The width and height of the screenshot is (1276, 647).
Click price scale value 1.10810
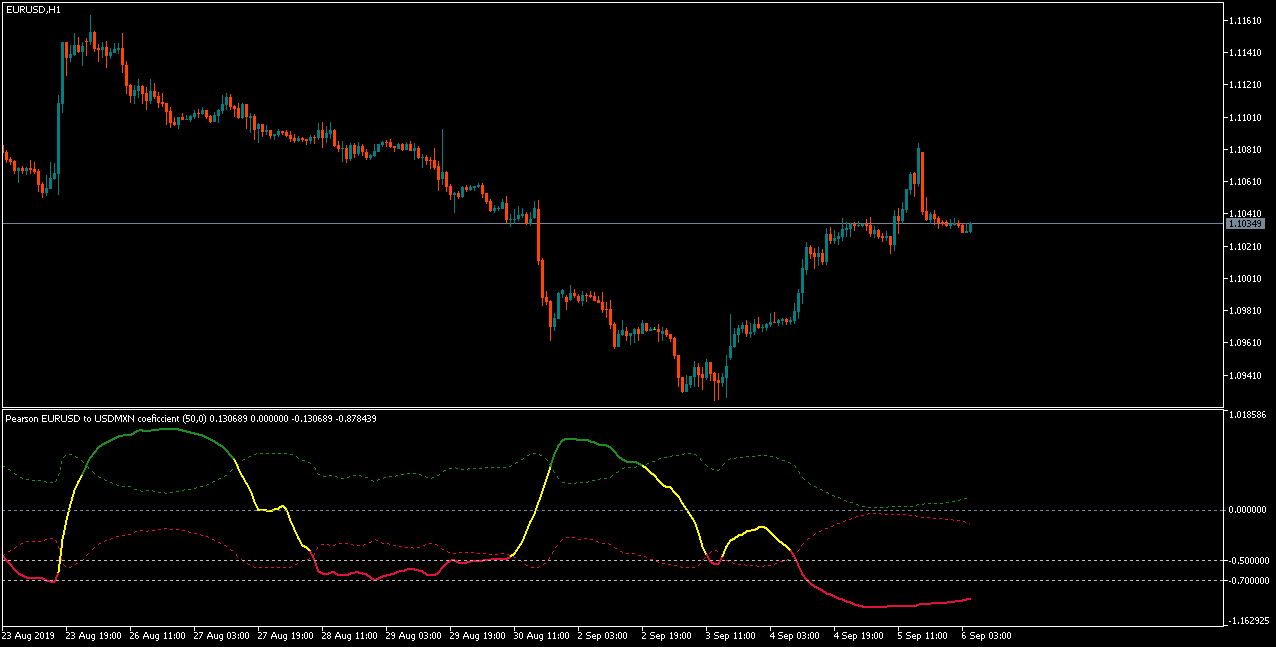pos(1246,149)
